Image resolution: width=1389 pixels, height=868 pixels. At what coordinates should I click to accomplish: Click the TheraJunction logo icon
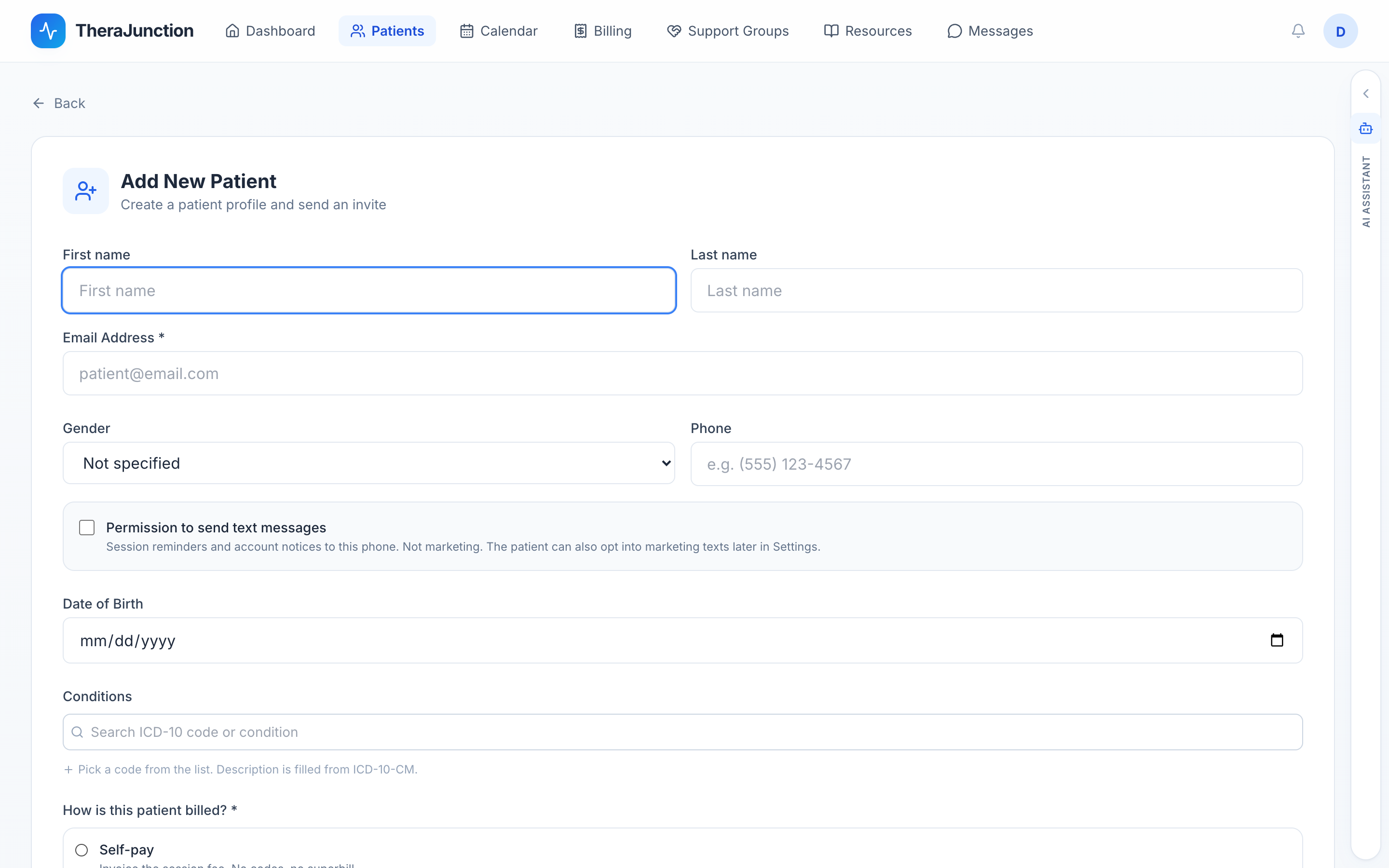tap(48, 31)
